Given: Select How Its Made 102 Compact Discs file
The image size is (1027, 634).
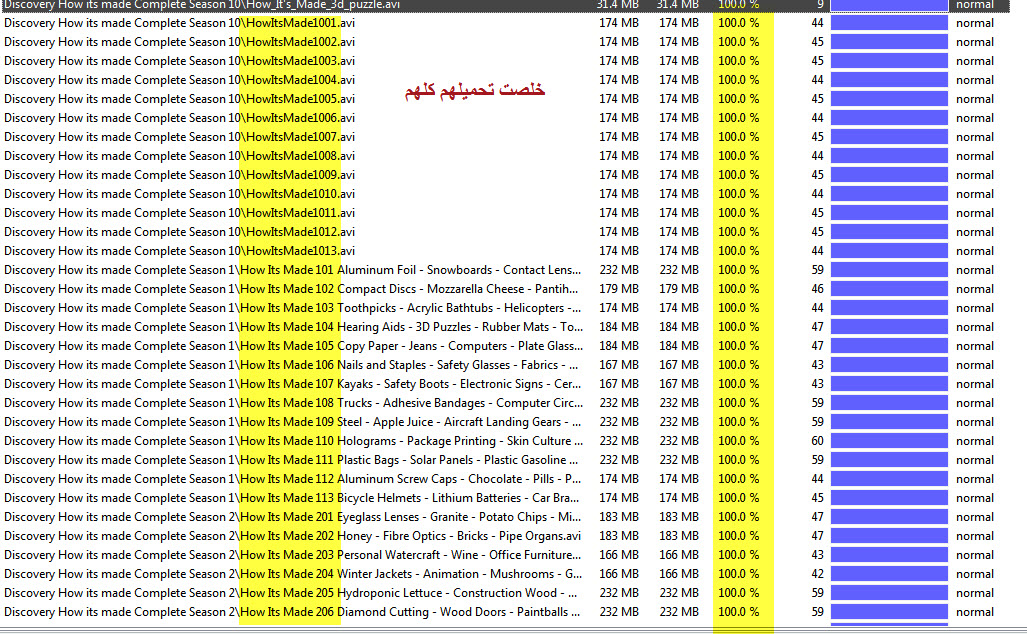Looking at the screenshot, I should coord(291,289).
